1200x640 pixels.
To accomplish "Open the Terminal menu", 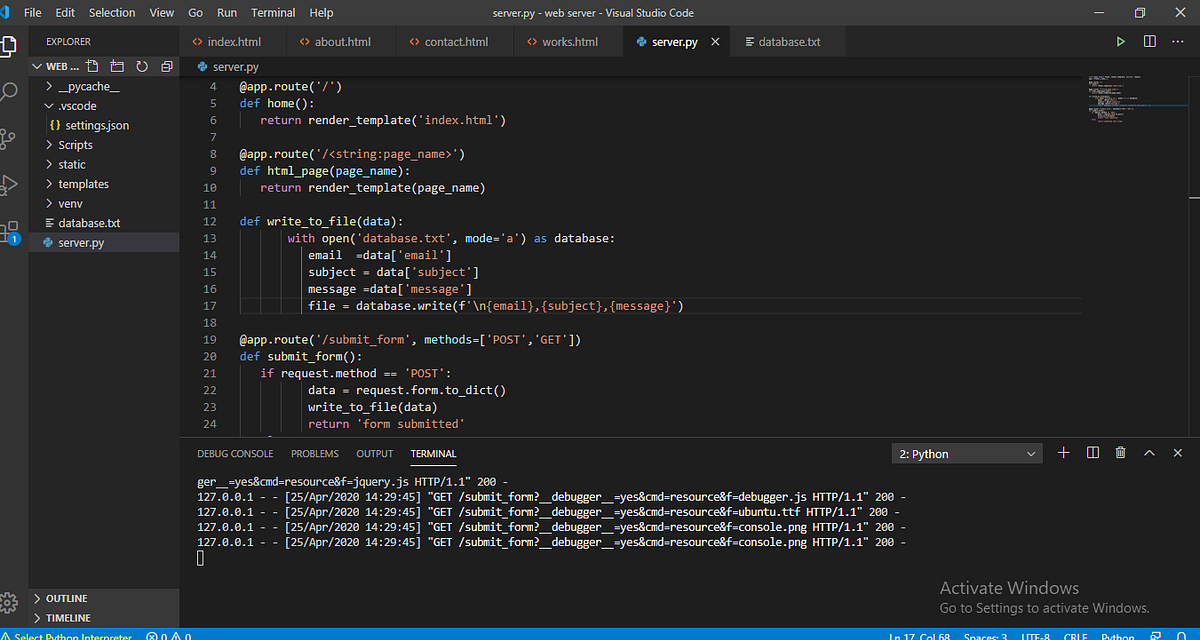I will 273,13.
